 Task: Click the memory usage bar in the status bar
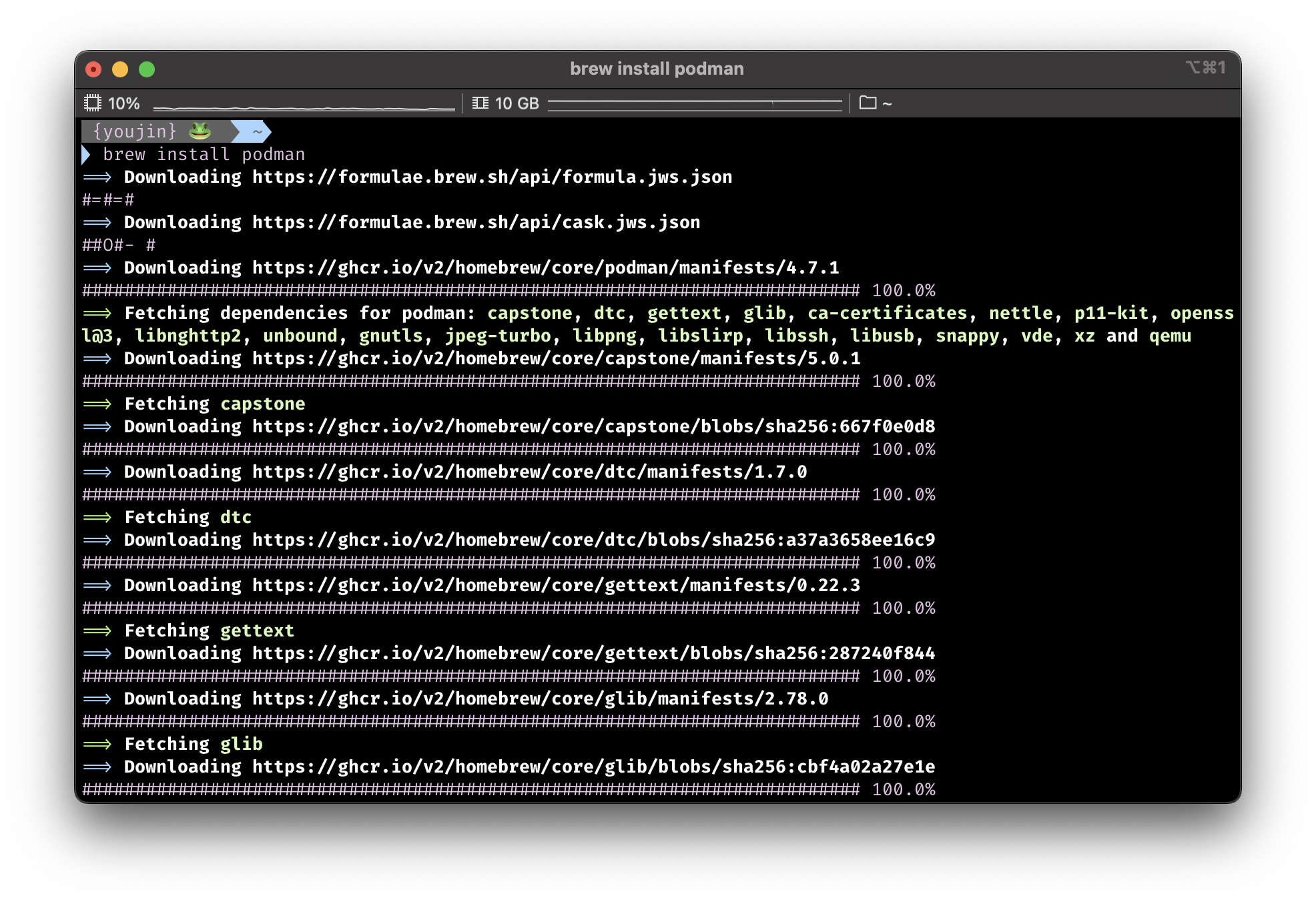pos(694,103)
